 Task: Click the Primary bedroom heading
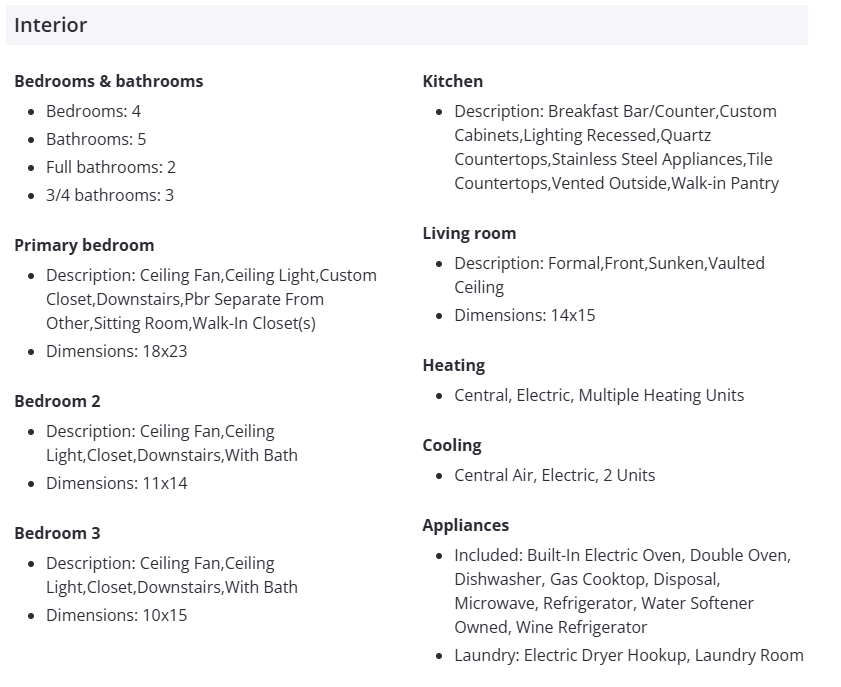tap(84, 245)
